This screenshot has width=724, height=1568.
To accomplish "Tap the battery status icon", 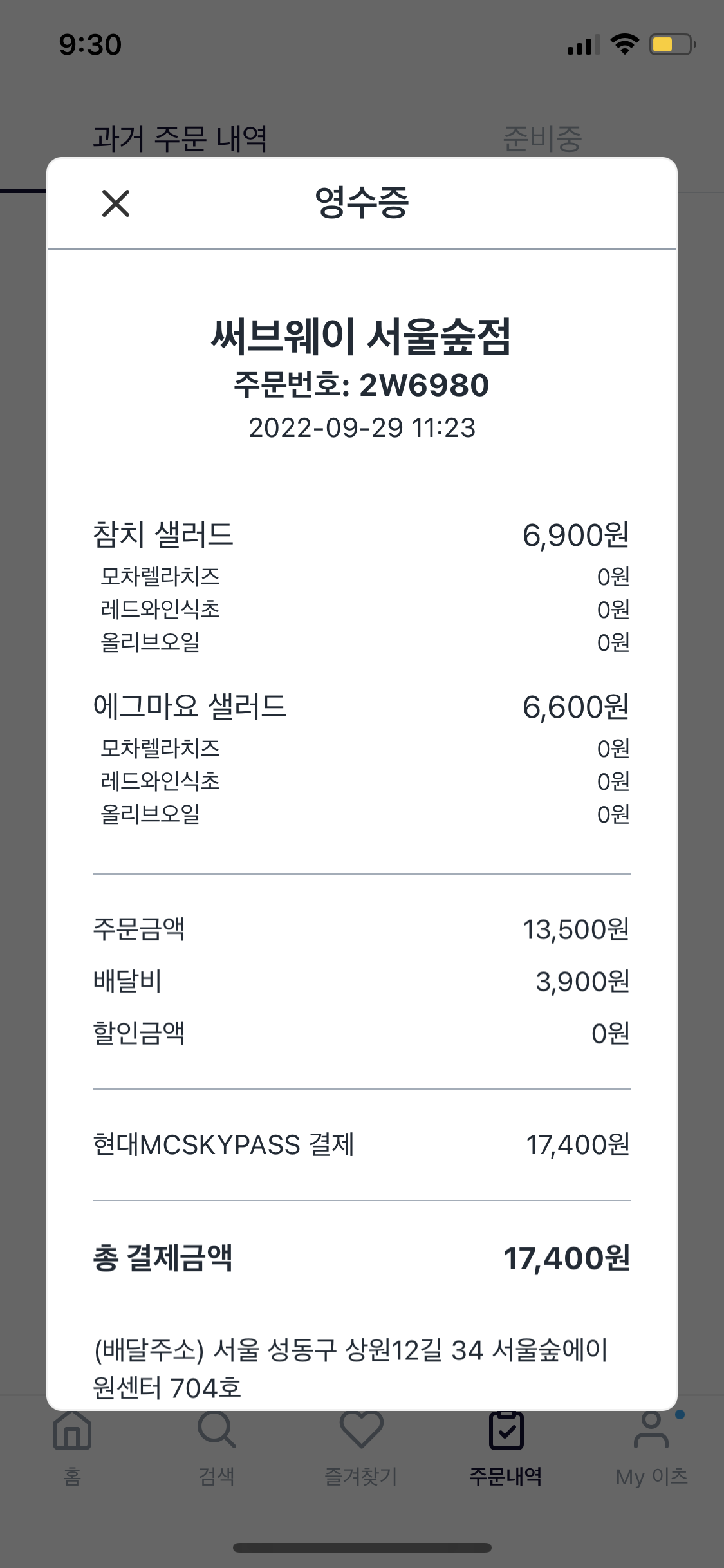I will click(x=672, y=45).
